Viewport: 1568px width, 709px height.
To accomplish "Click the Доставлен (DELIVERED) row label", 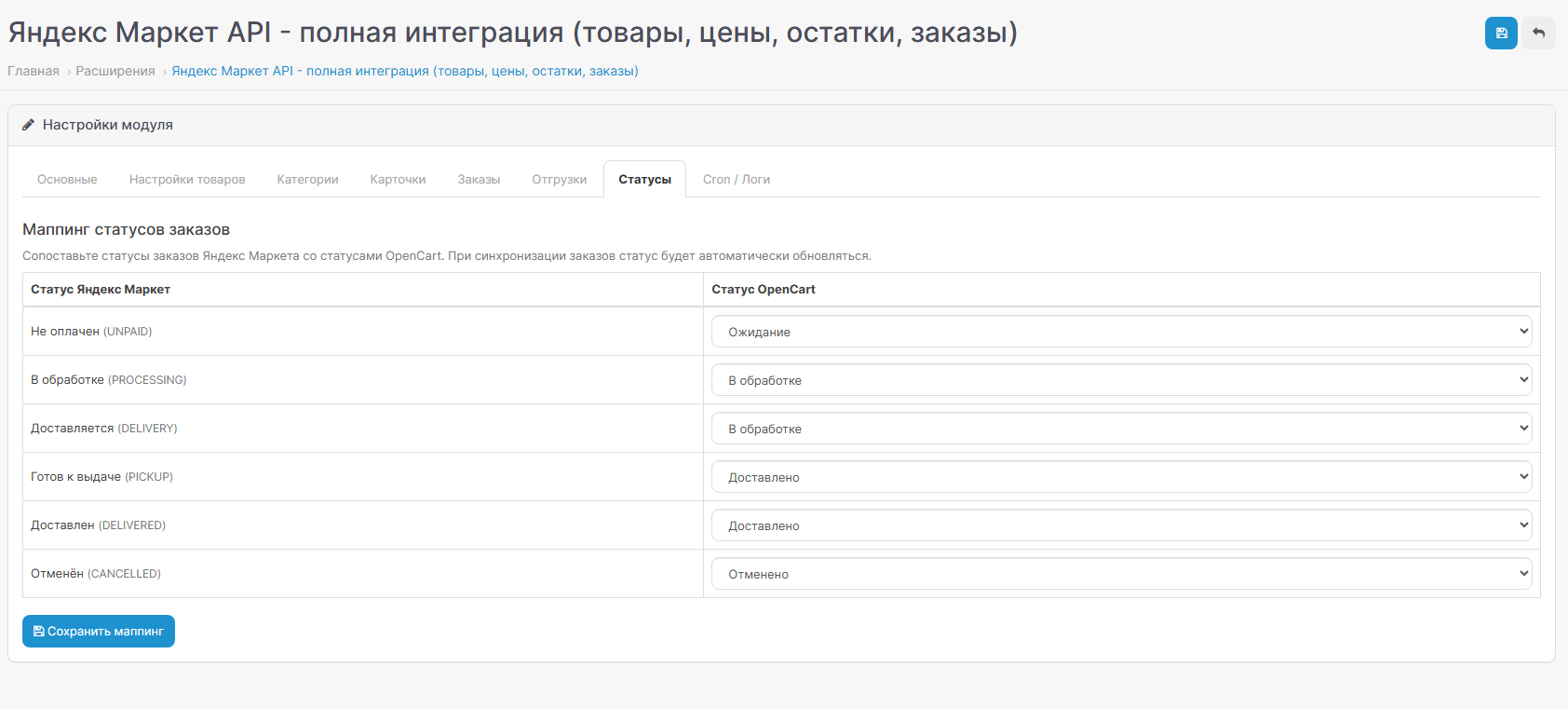I will pos(98,525).
